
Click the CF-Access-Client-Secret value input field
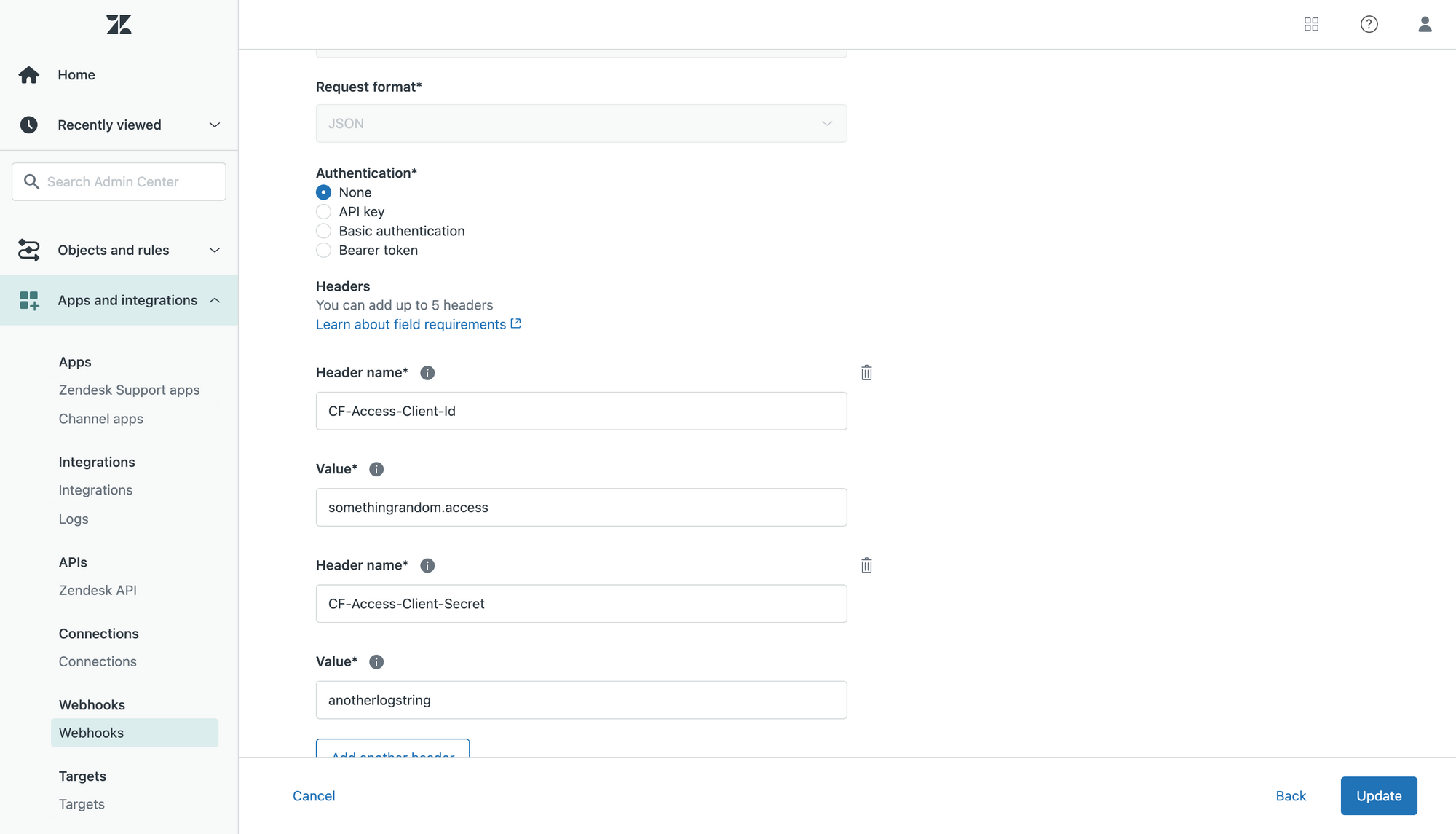[x=581, y=700]
